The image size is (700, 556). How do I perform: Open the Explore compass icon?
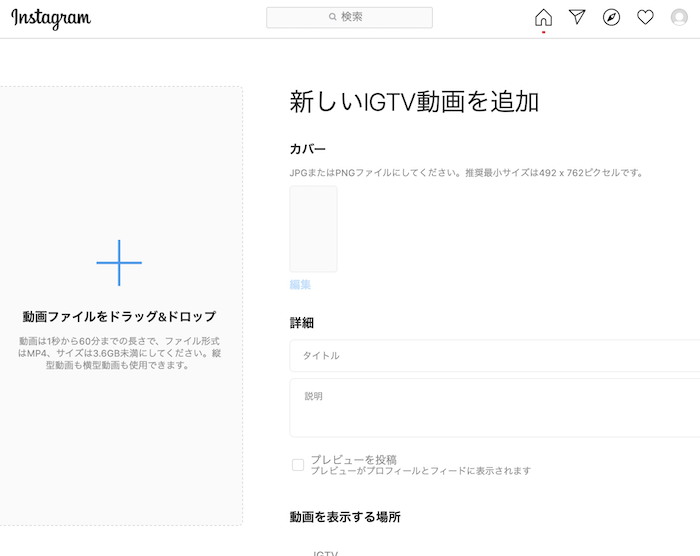(611, 17)
